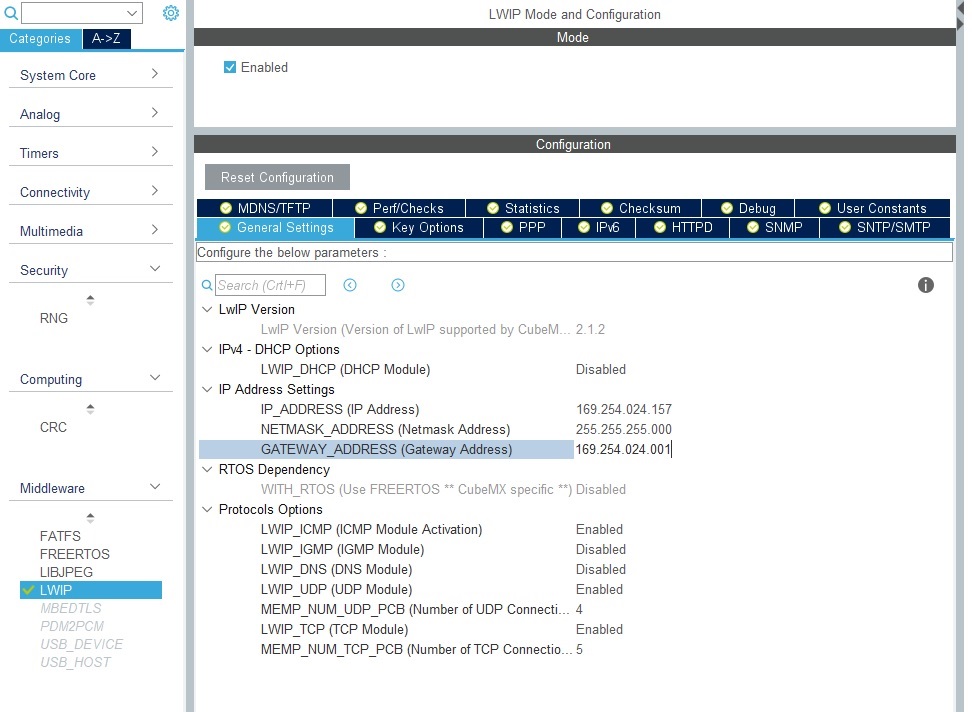
Task: Open the Checksum tab
Action: point(640,208)
